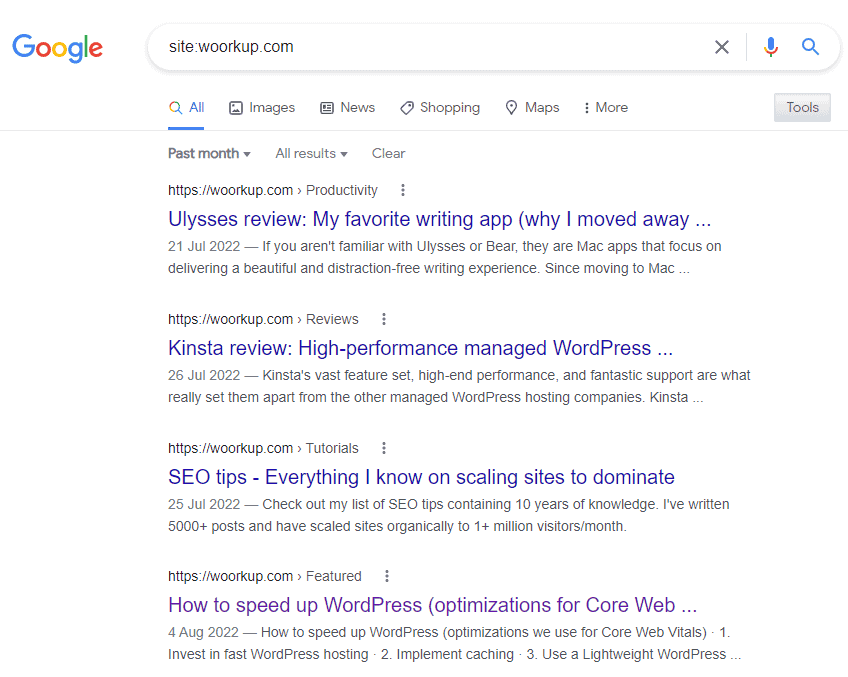
Task: Expand the Past month time filter
Action: click(x=209, y=153)
